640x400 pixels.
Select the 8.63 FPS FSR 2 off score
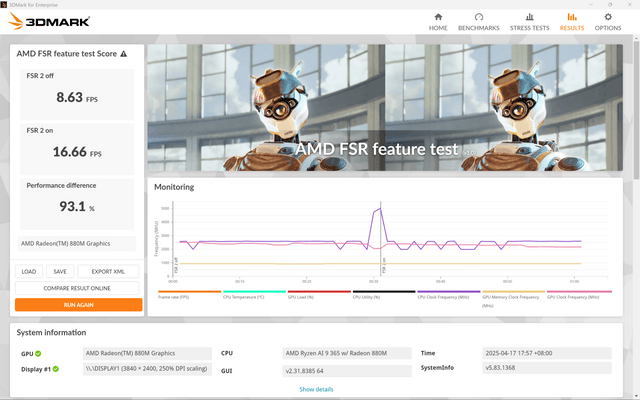click(x=77, y=97)
